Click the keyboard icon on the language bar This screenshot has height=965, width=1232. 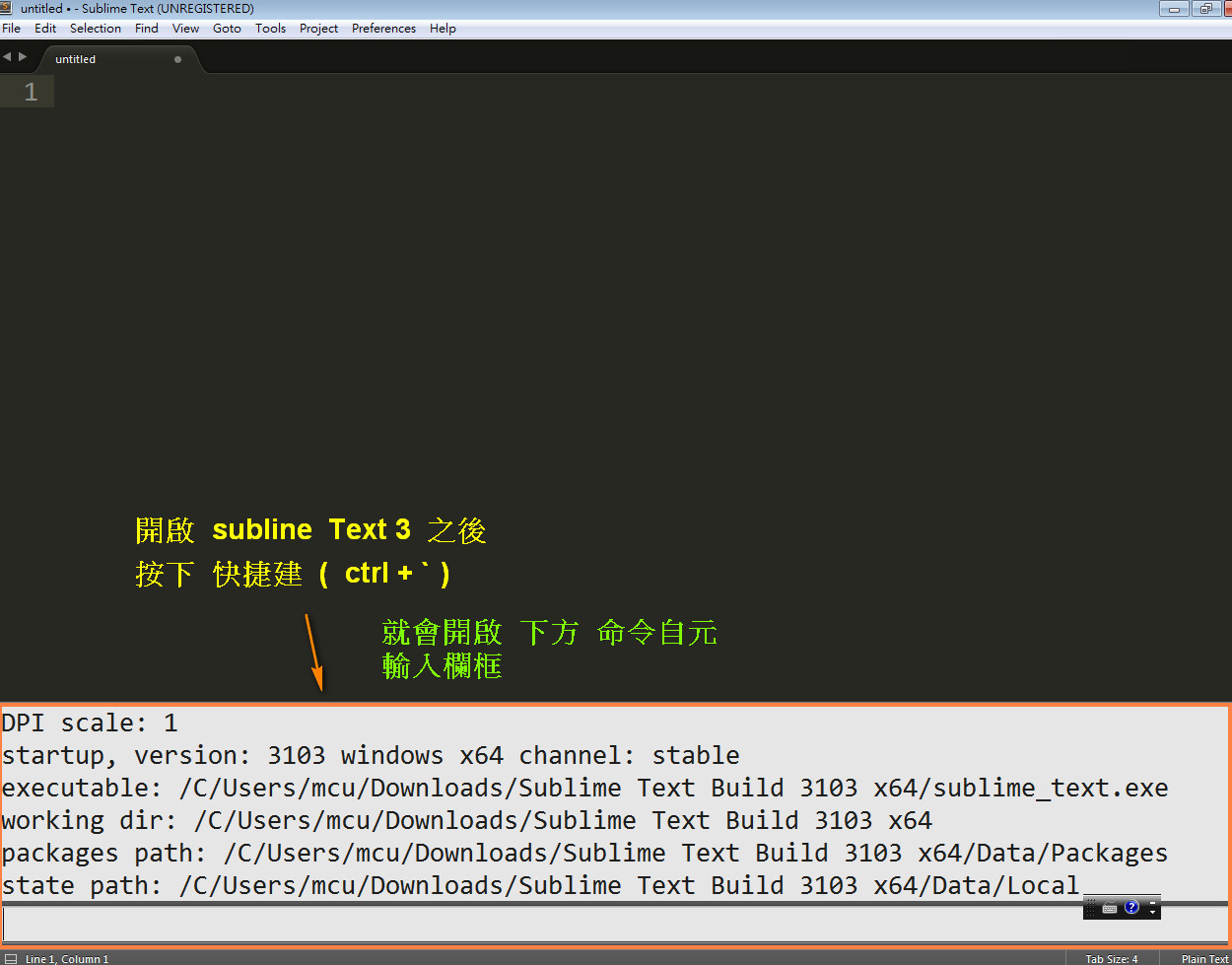click(1110, 908)
